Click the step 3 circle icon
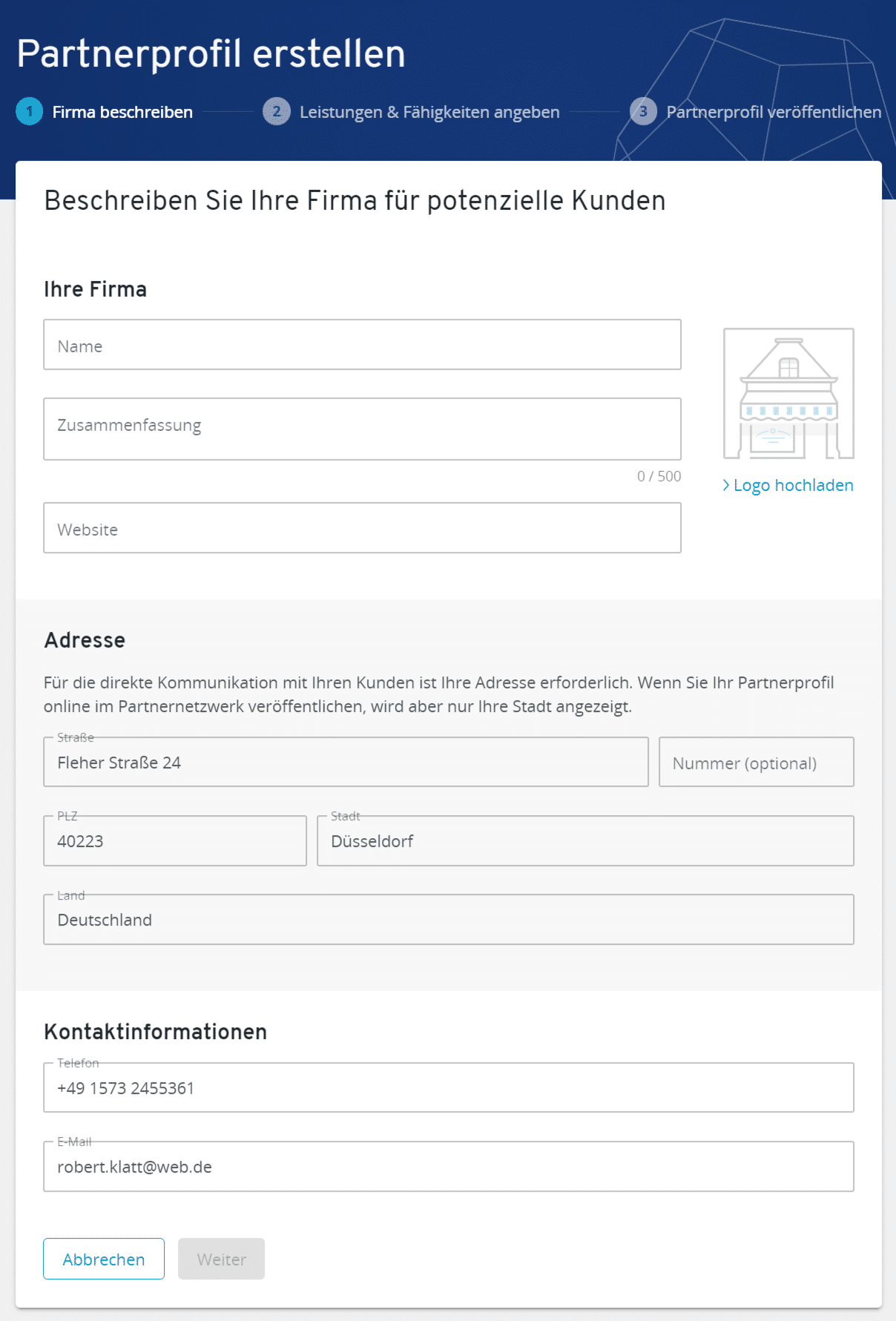896x1321 pixels. coord(643,112)
